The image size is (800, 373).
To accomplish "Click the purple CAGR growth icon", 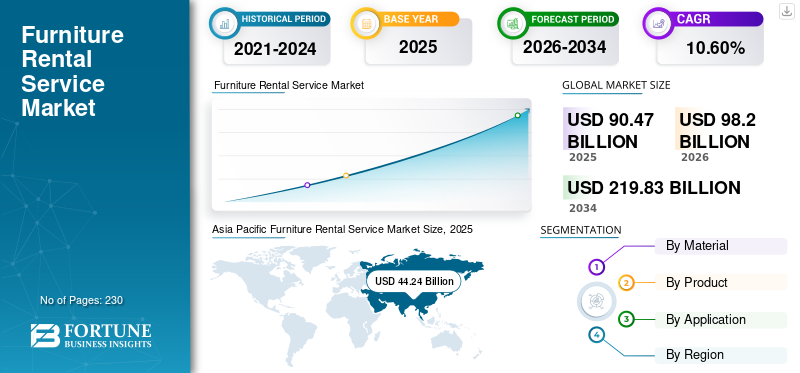I will tap(658, 23).
